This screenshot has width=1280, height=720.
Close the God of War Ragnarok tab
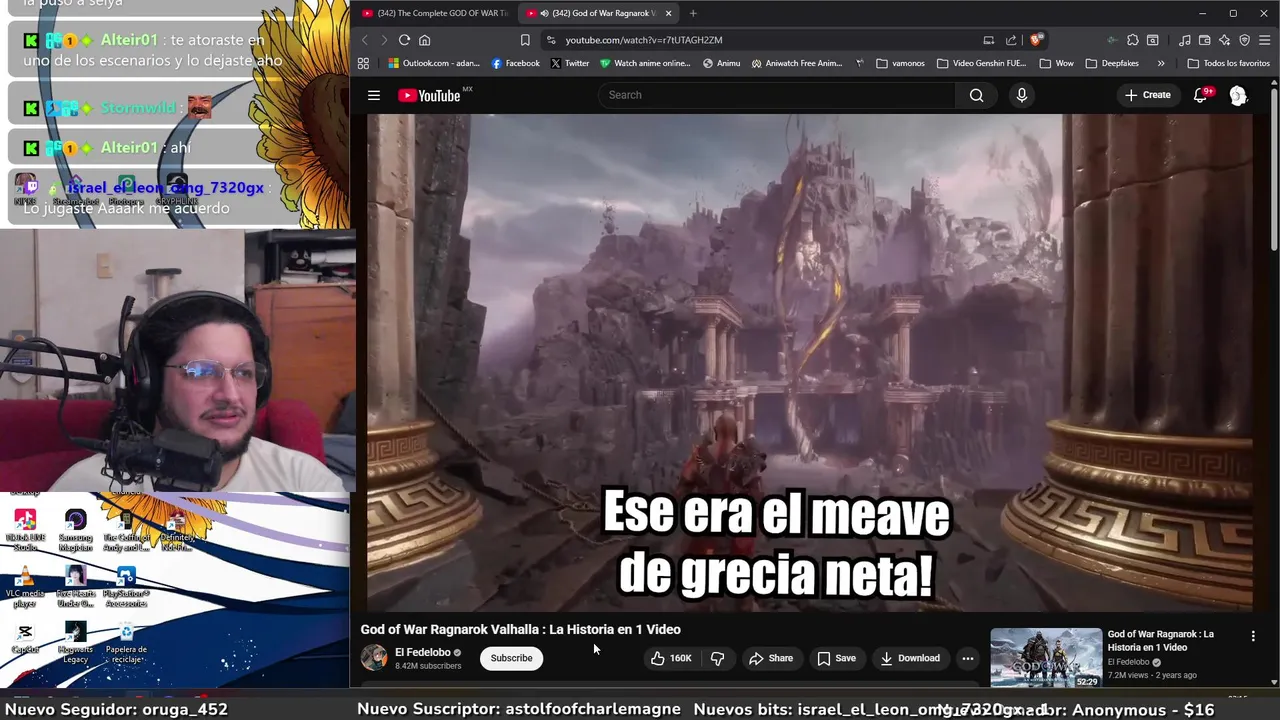pos(668,13)
